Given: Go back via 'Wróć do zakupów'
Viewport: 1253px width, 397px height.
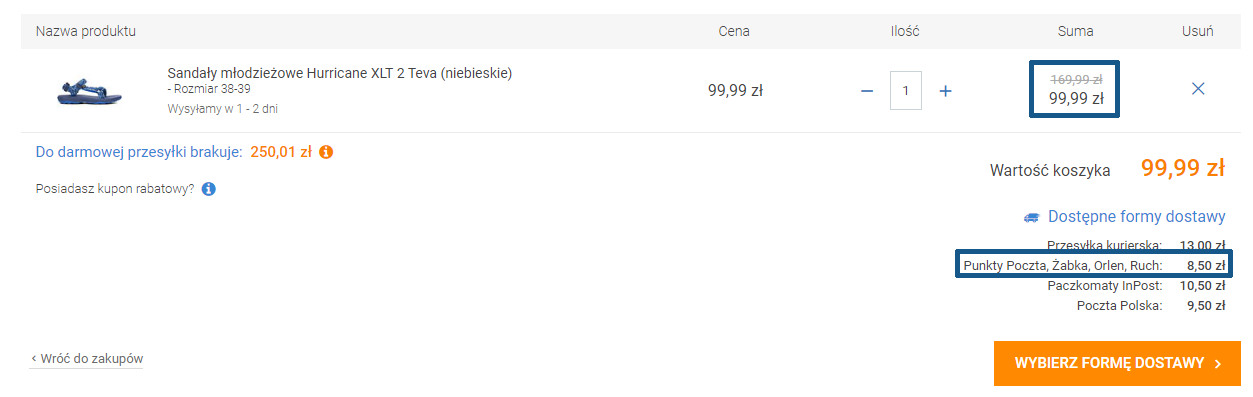Looking at the screenshot, I should click(x=86, y=358).
